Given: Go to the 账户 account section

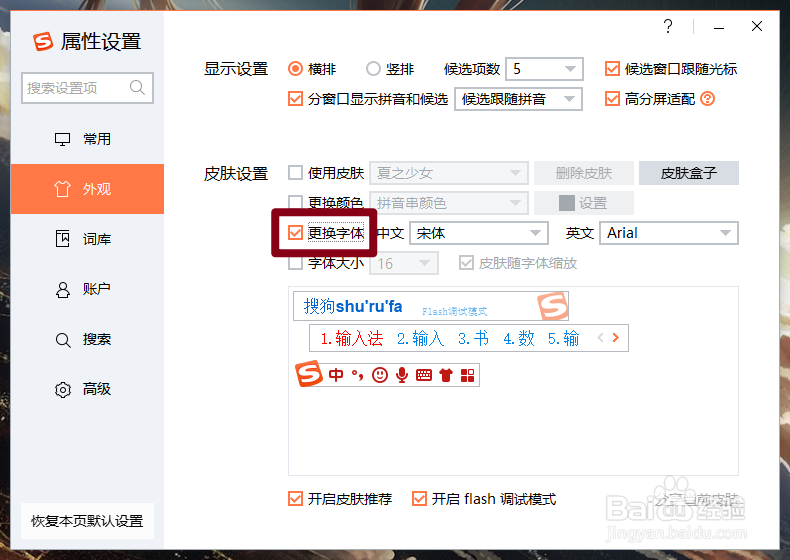Looking at the screenshot, I should (87, 289).
